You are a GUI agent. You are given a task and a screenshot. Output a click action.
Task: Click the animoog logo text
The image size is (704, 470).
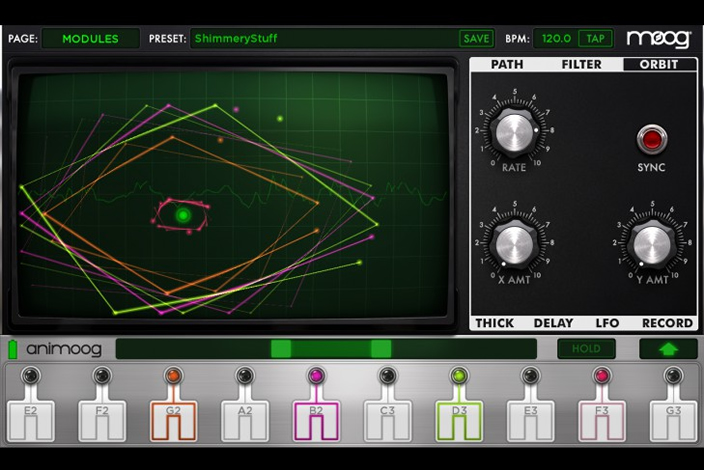(64, 349)
